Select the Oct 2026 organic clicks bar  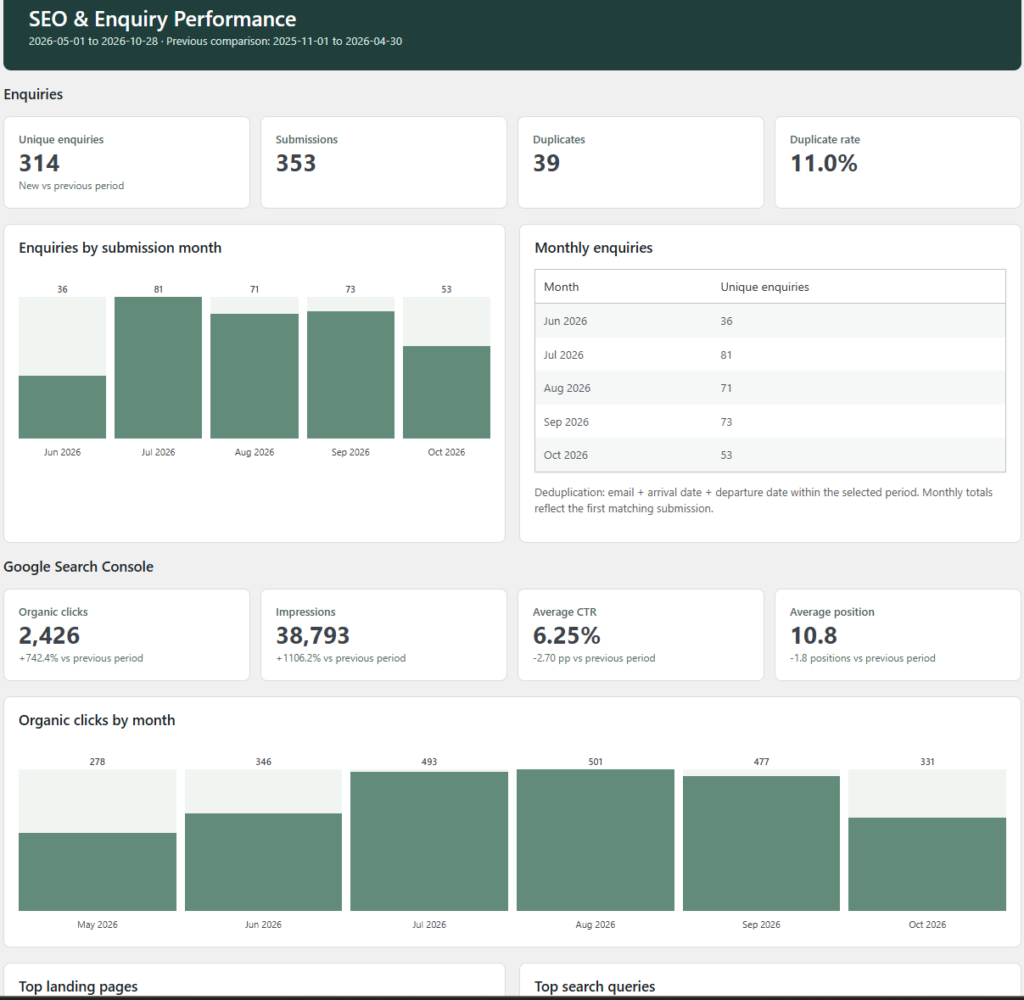927,864
